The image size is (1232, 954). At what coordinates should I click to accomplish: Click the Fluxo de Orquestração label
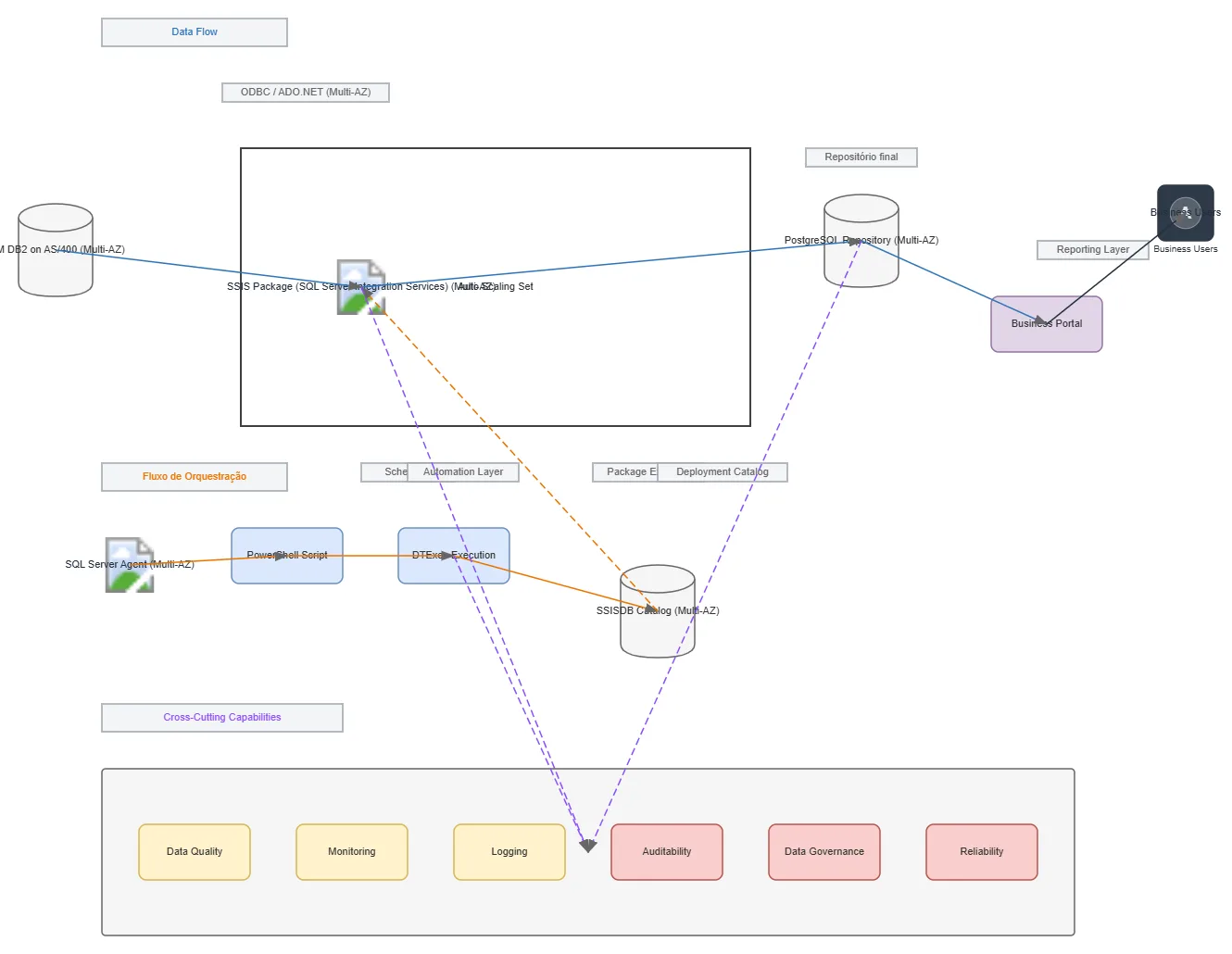(x=195, y=477)
